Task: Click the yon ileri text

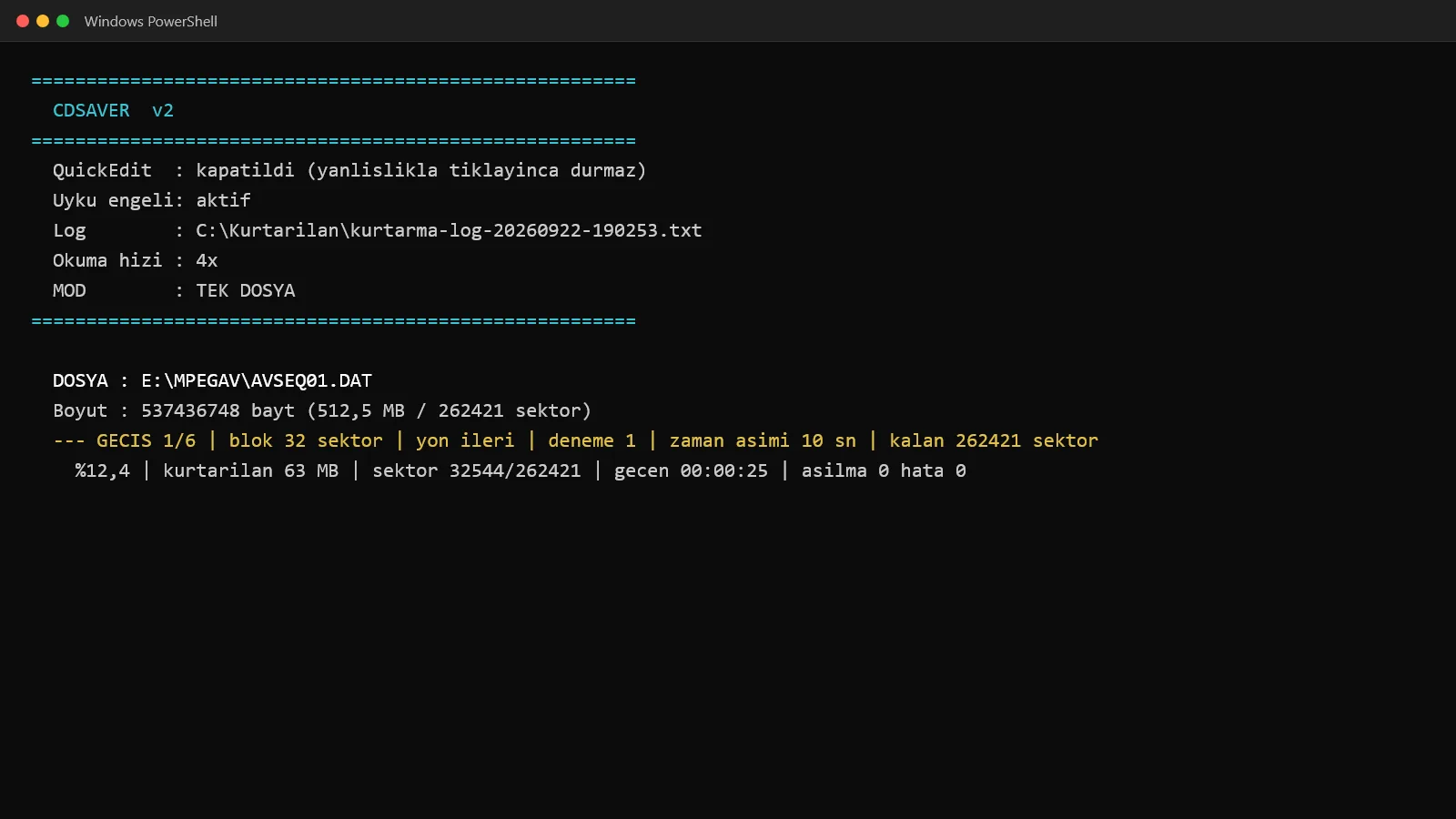Action: point(465,440)
